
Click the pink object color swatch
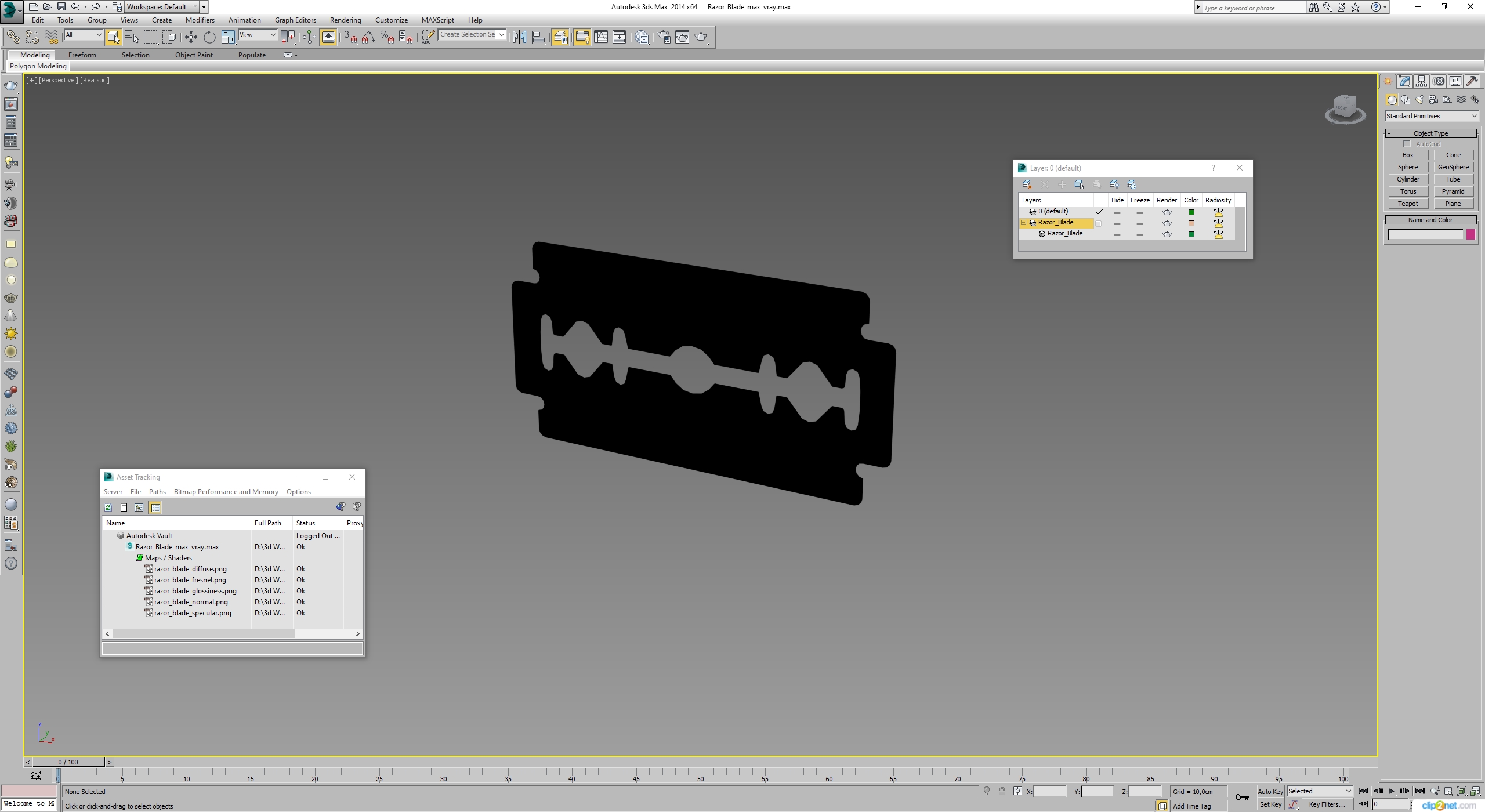pyautogui.click(x=1470, y=234)
